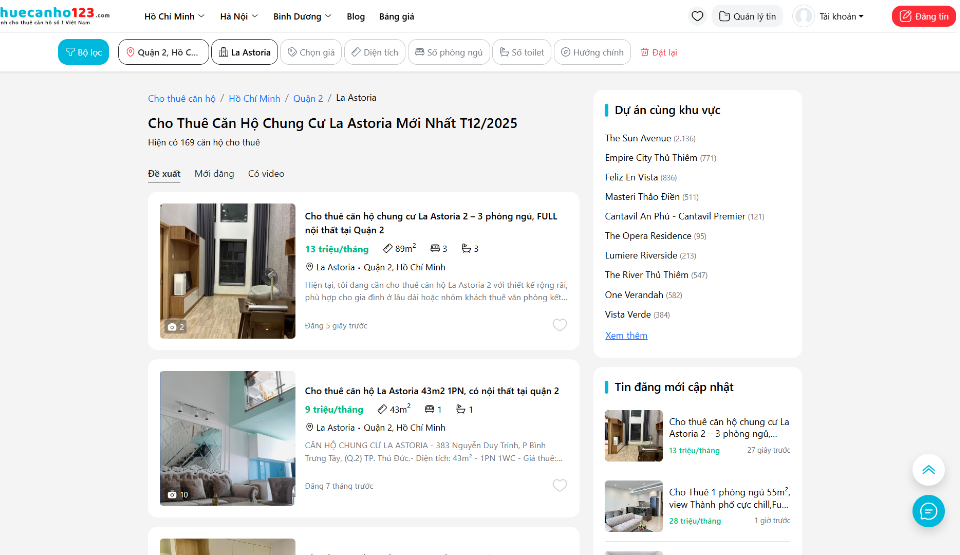
Task: Click the Đăng tin post button
Action: click(x=923, y=17)
